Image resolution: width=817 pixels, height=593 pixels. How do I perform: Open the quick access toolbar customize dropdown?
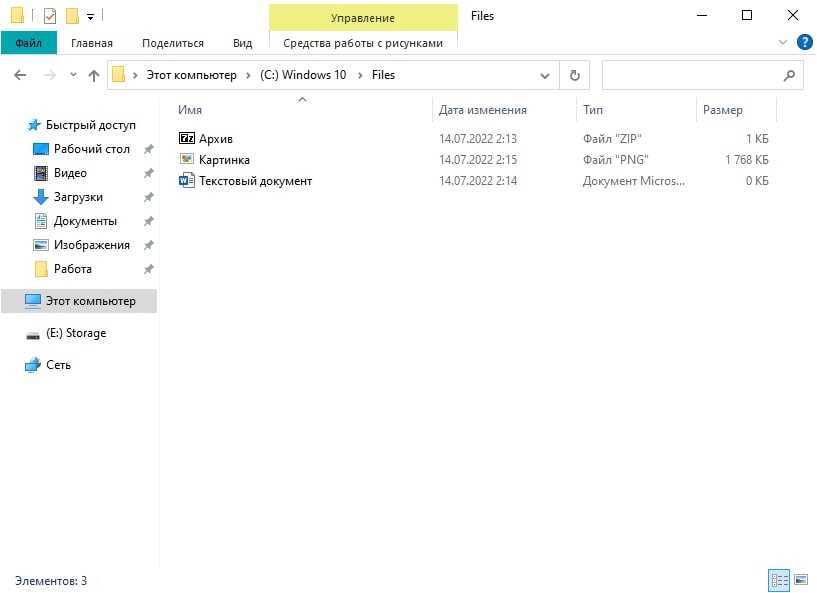[91, 17]
